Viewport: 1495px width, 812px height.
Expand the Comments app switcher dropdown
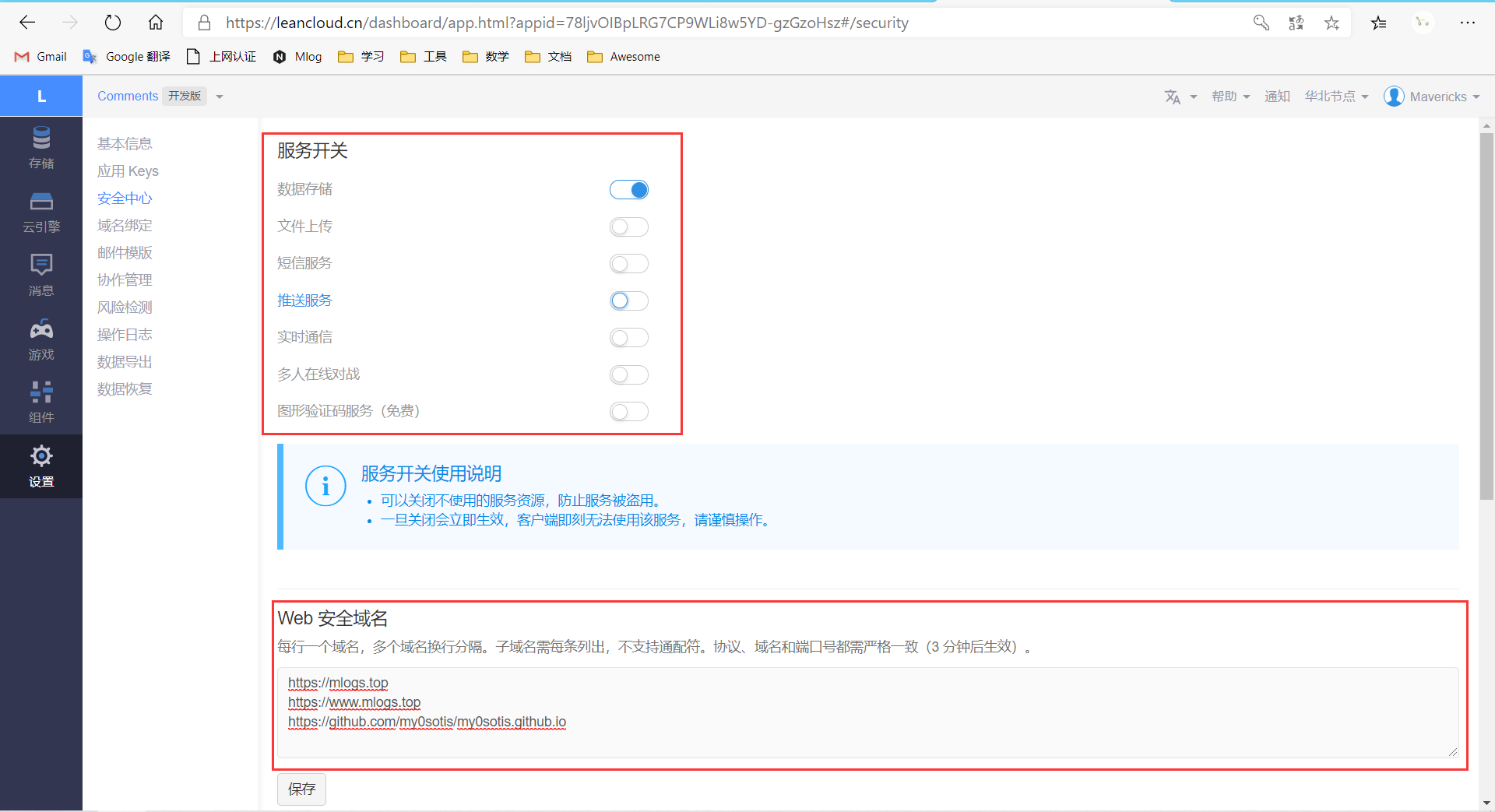(x=220, y=97)
